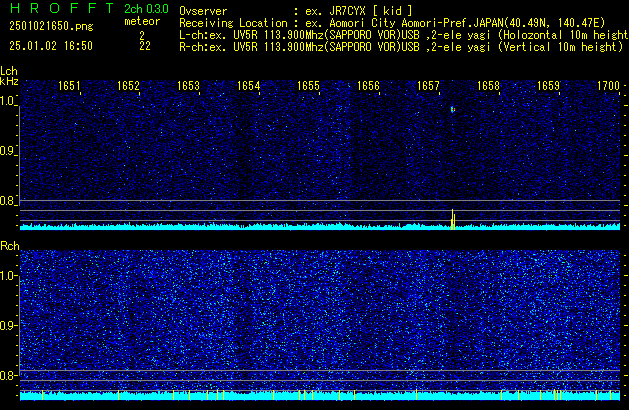The image size is (629, 410).
Task: Select the 1653 time marker
Action: click(189, 86)
